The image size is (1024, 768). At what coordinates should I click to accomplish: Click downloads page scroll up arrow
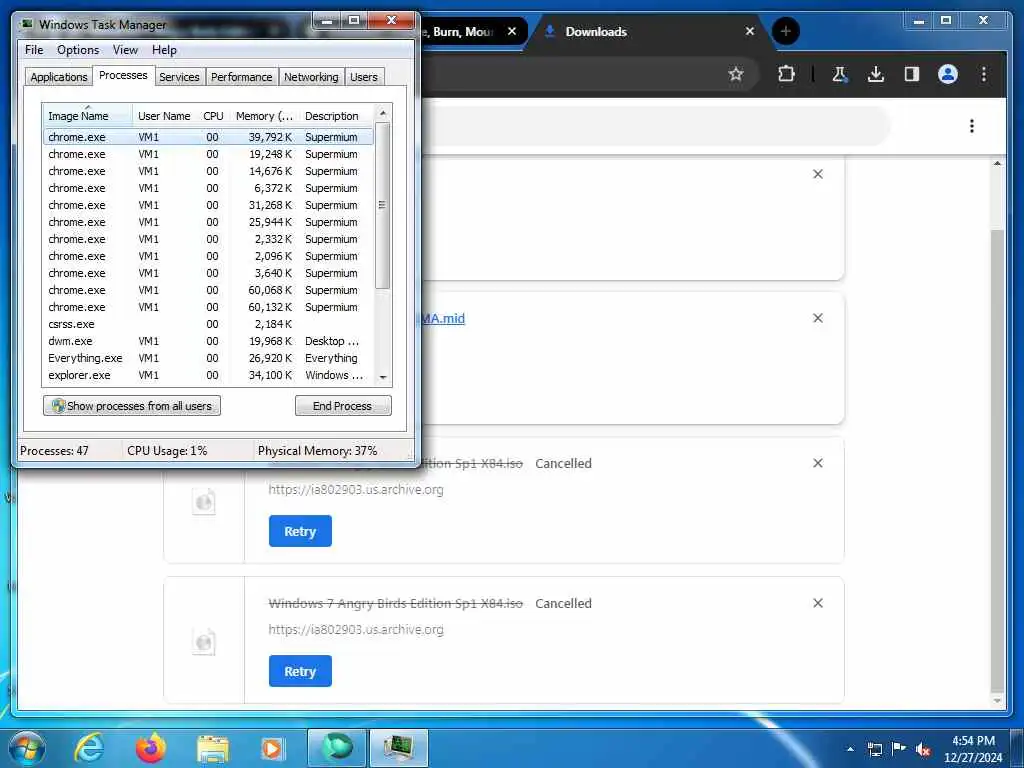point(997,163)
